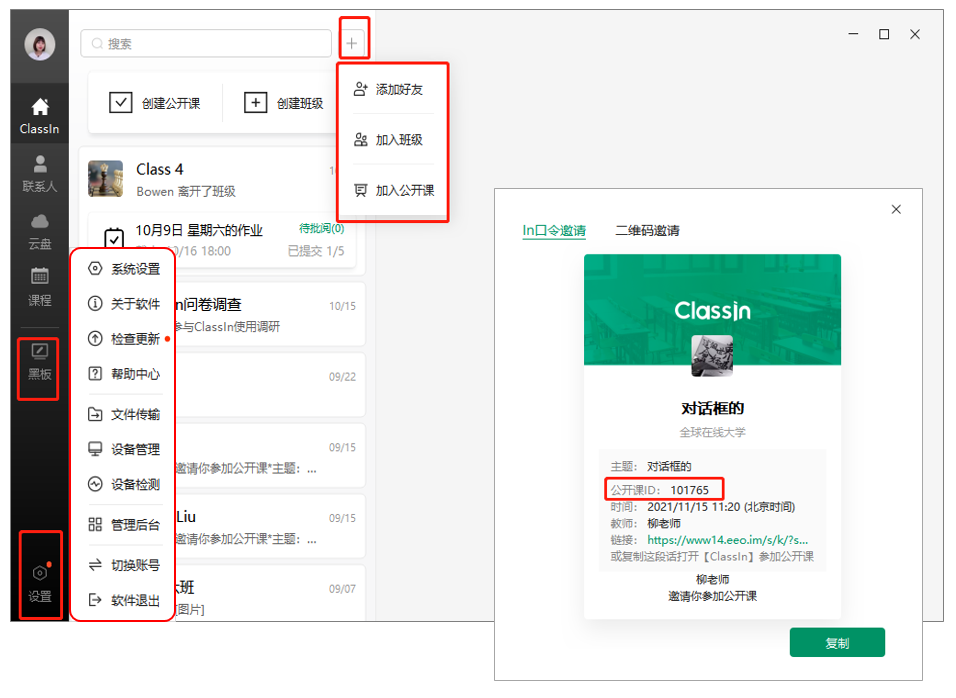Image resolution: width=956 pixels, height=698 pixels.
Task: Click 创建班级 button
Action: [x=284, y=103]
